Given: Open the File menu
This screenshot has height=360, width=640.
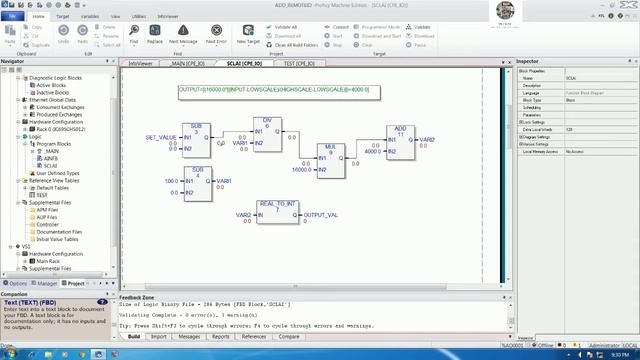Looking at the screenshot, I should pos(12,16).
